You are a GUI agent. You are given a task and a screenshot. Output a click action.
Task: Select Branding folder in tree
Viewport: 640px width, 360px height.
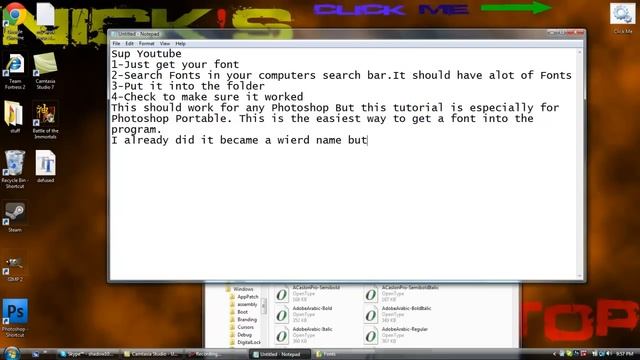click(x=244, y=320)
